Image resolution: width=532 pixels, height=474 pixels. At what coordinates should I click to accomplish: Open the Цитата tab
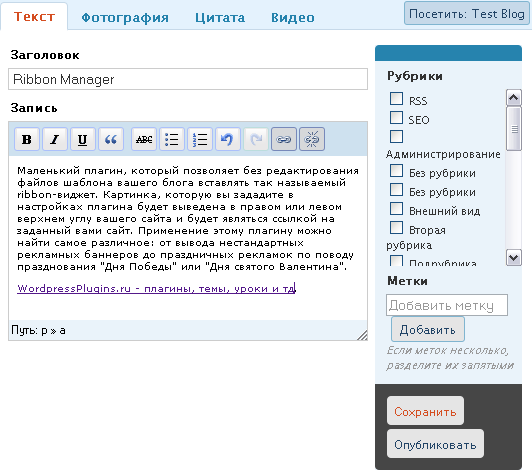coord(220,18)
